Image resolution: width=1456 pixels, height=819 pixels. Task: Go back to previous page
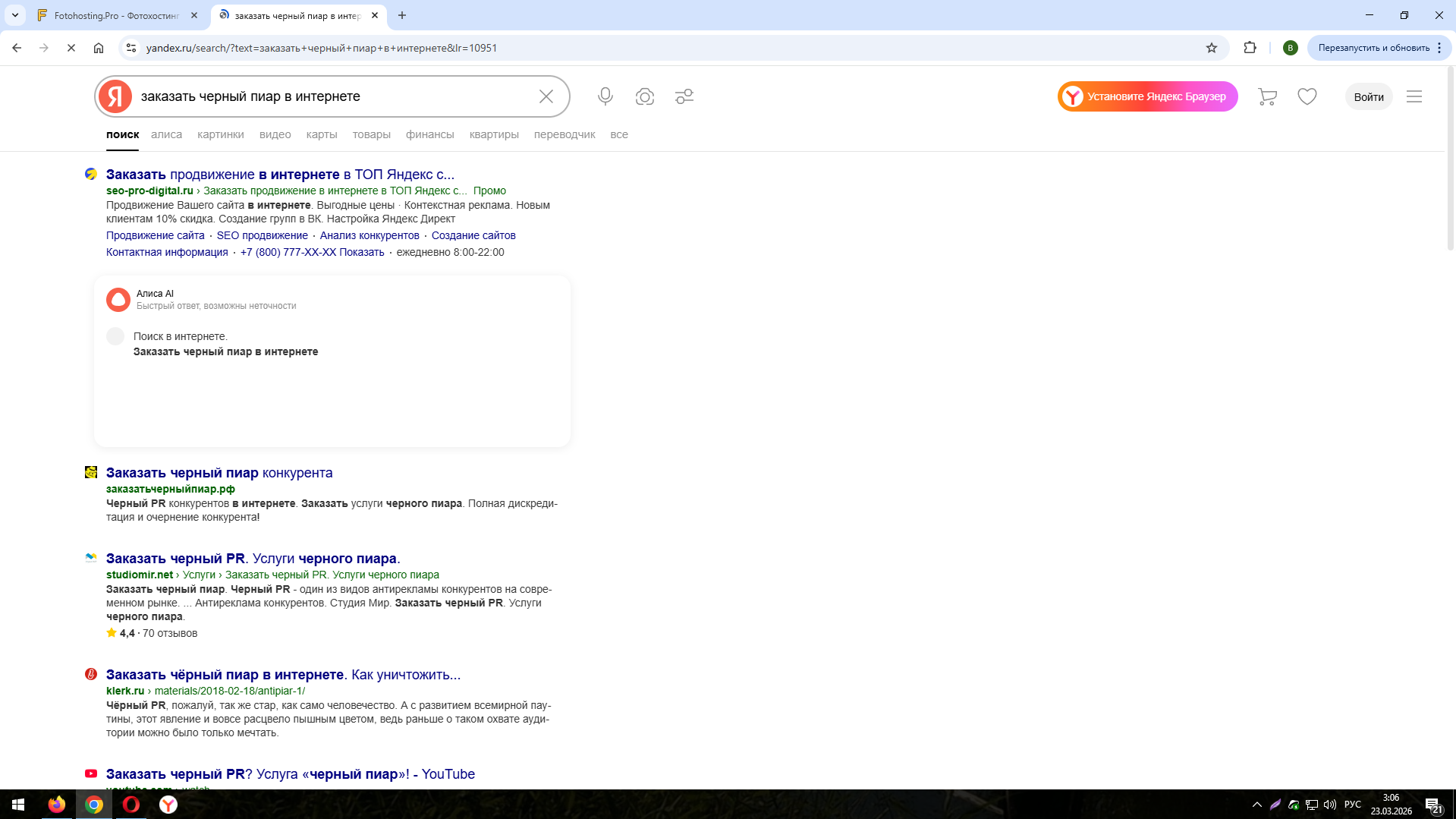pos(17,48)
